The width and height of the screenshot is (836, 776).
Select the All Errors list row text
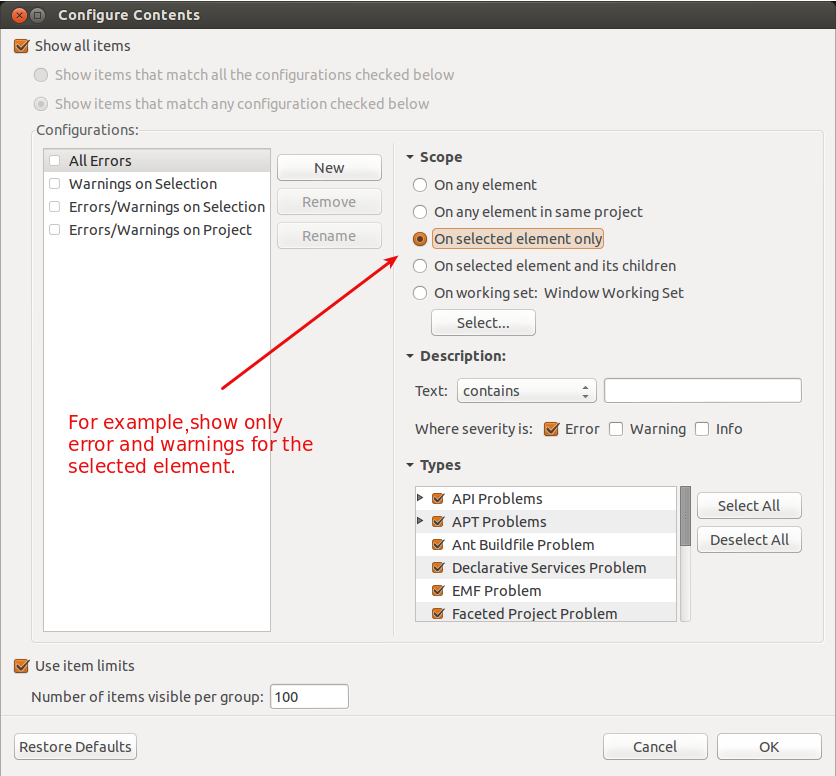(100, 161)
